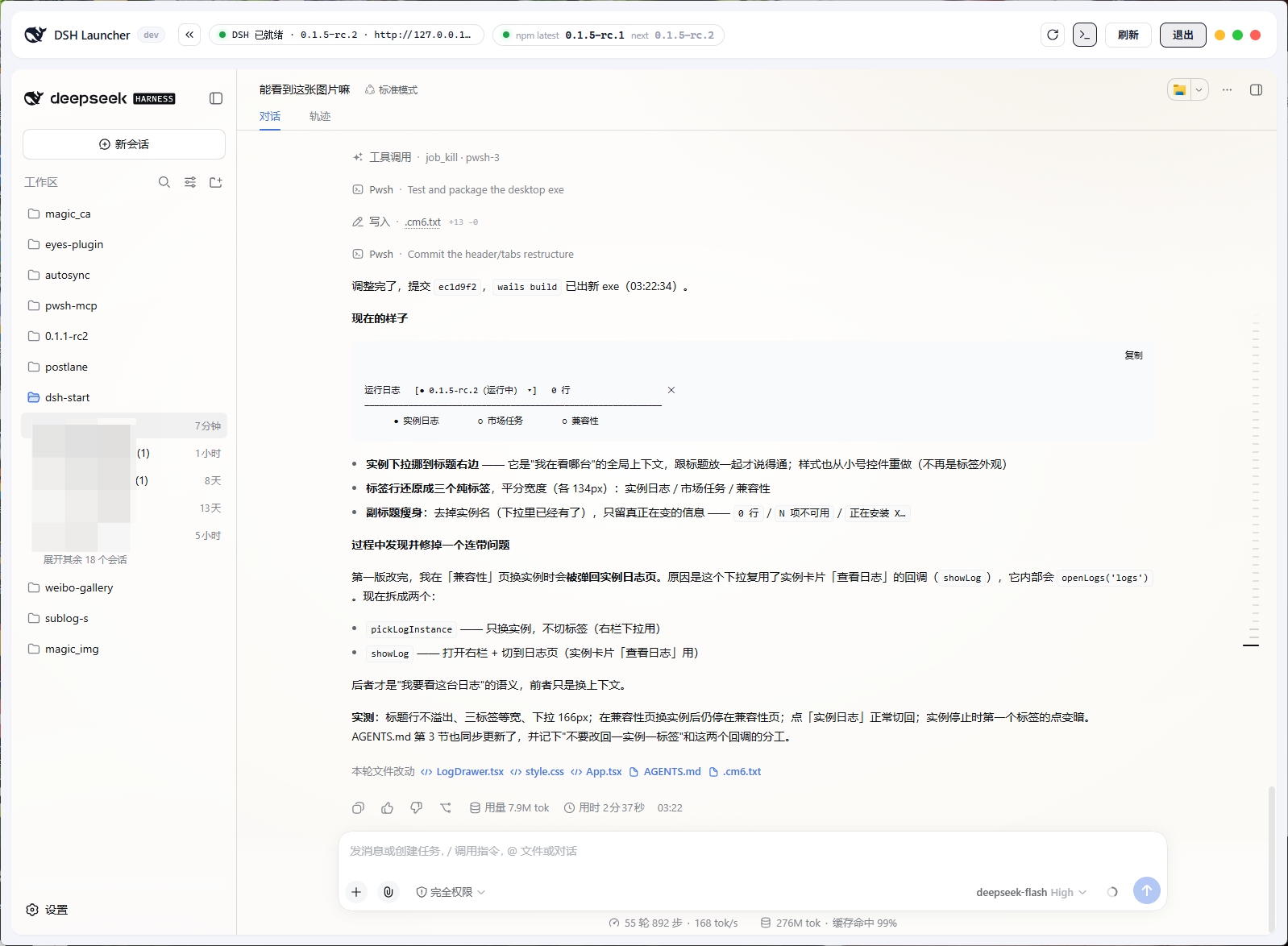Expand the Commit the header/tabs restructure step
Image resolution: width=1288 pixels, height=946 pixels.
[463, 254]
